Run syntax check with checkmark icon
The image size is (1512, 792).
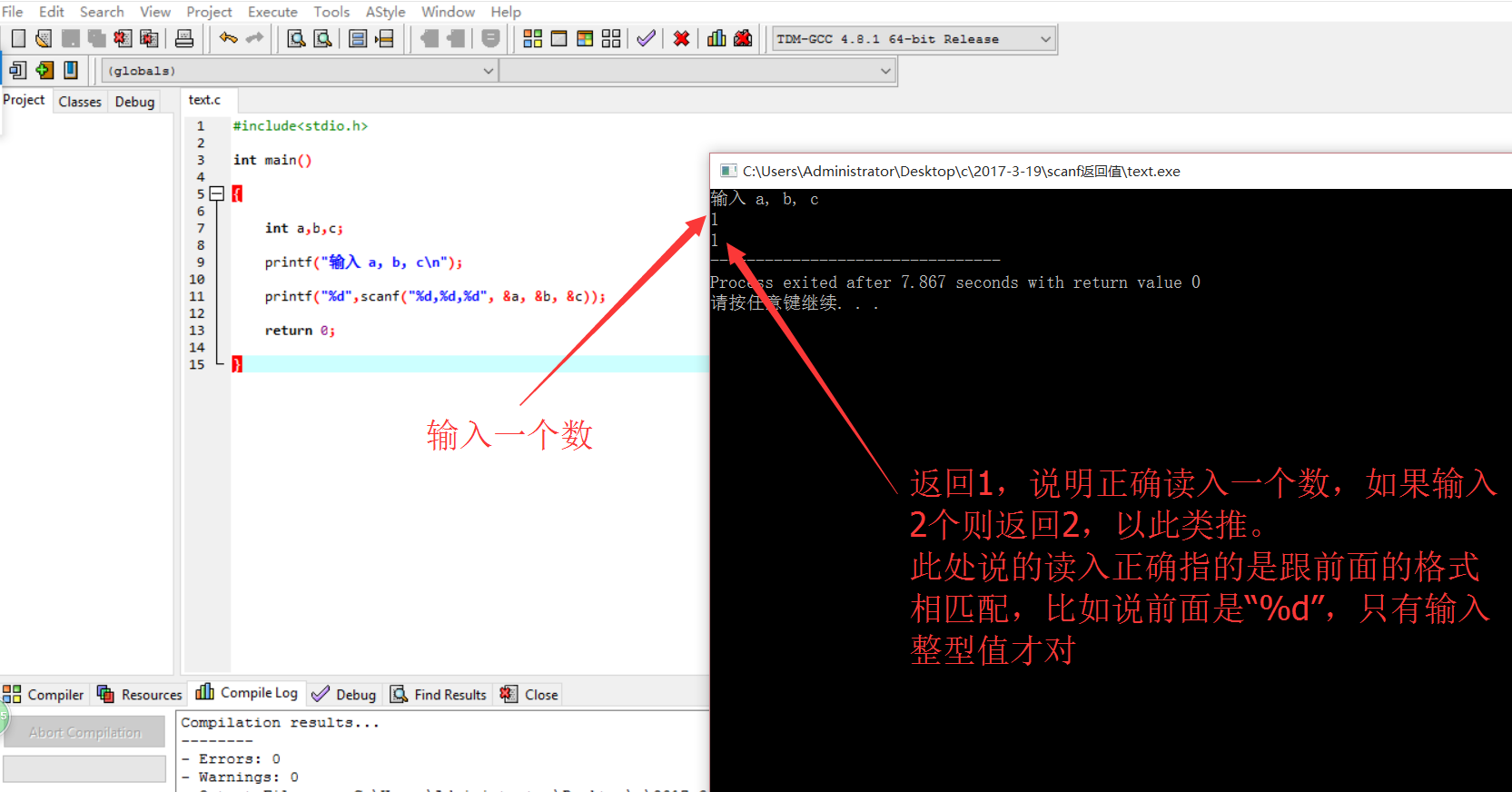pyautogui.click(x=647, y=38)
